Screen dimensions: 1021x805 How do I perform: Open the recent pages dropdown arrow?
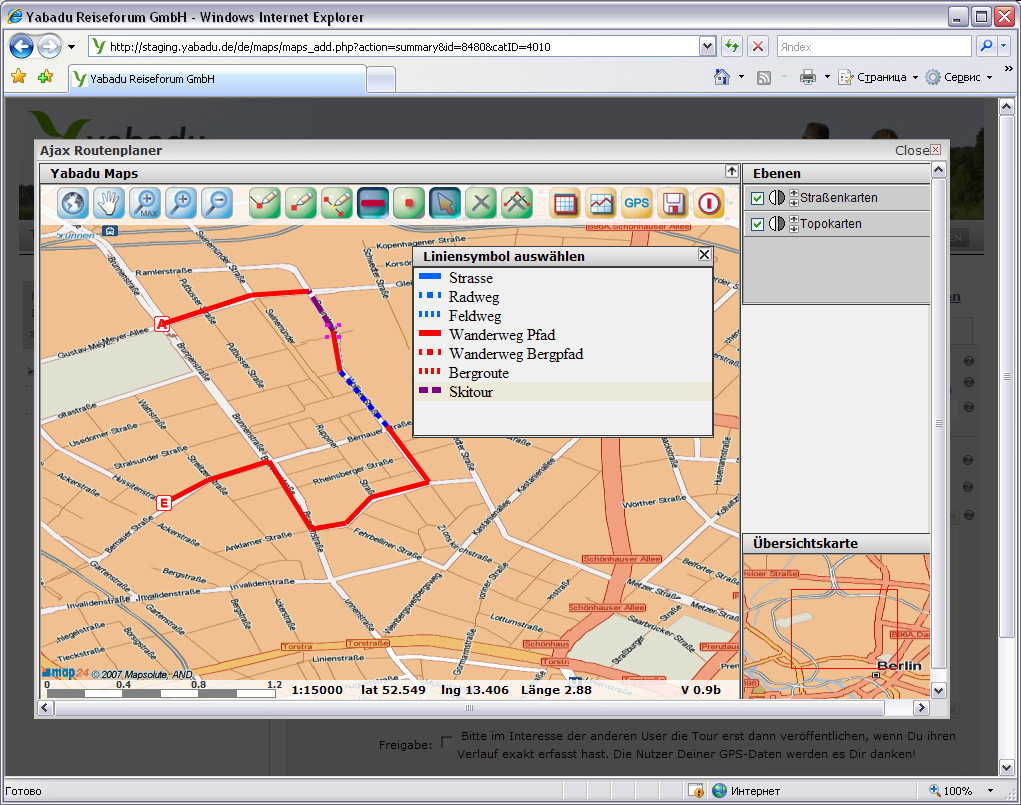point(72,47)
